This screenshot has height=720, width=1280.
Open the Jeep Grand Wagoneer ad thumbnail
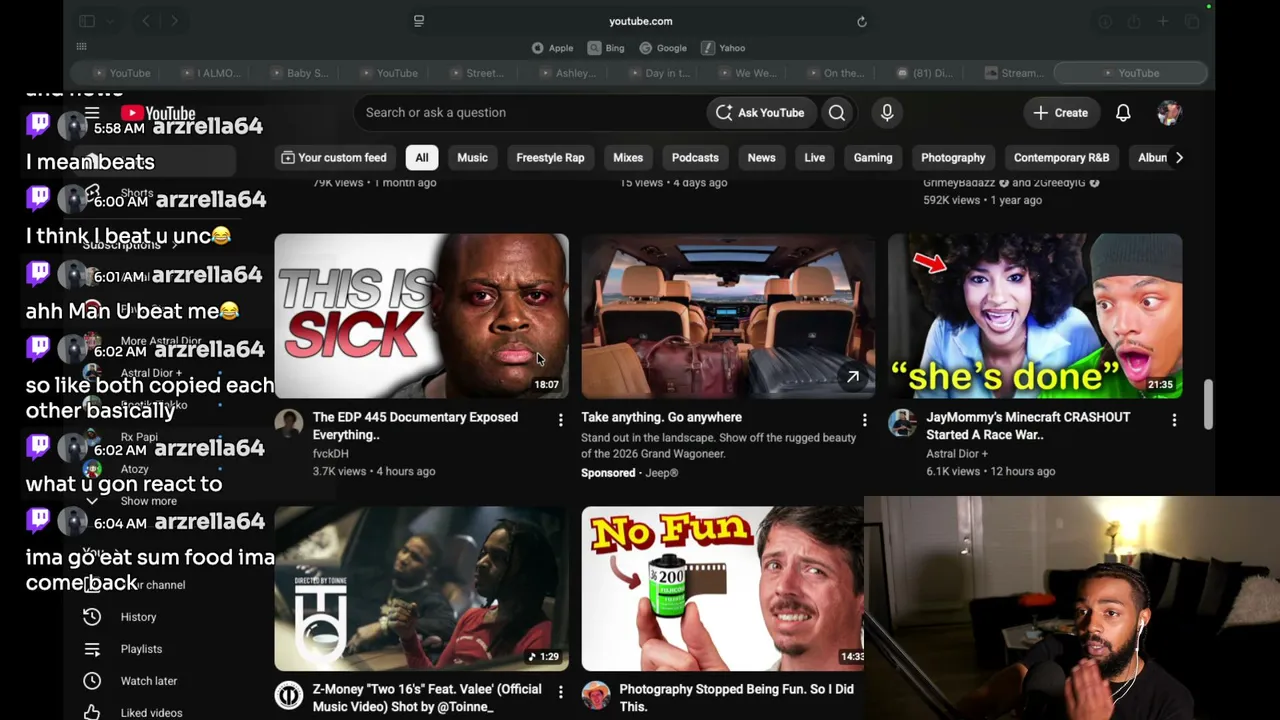click(x=728, y=316)
